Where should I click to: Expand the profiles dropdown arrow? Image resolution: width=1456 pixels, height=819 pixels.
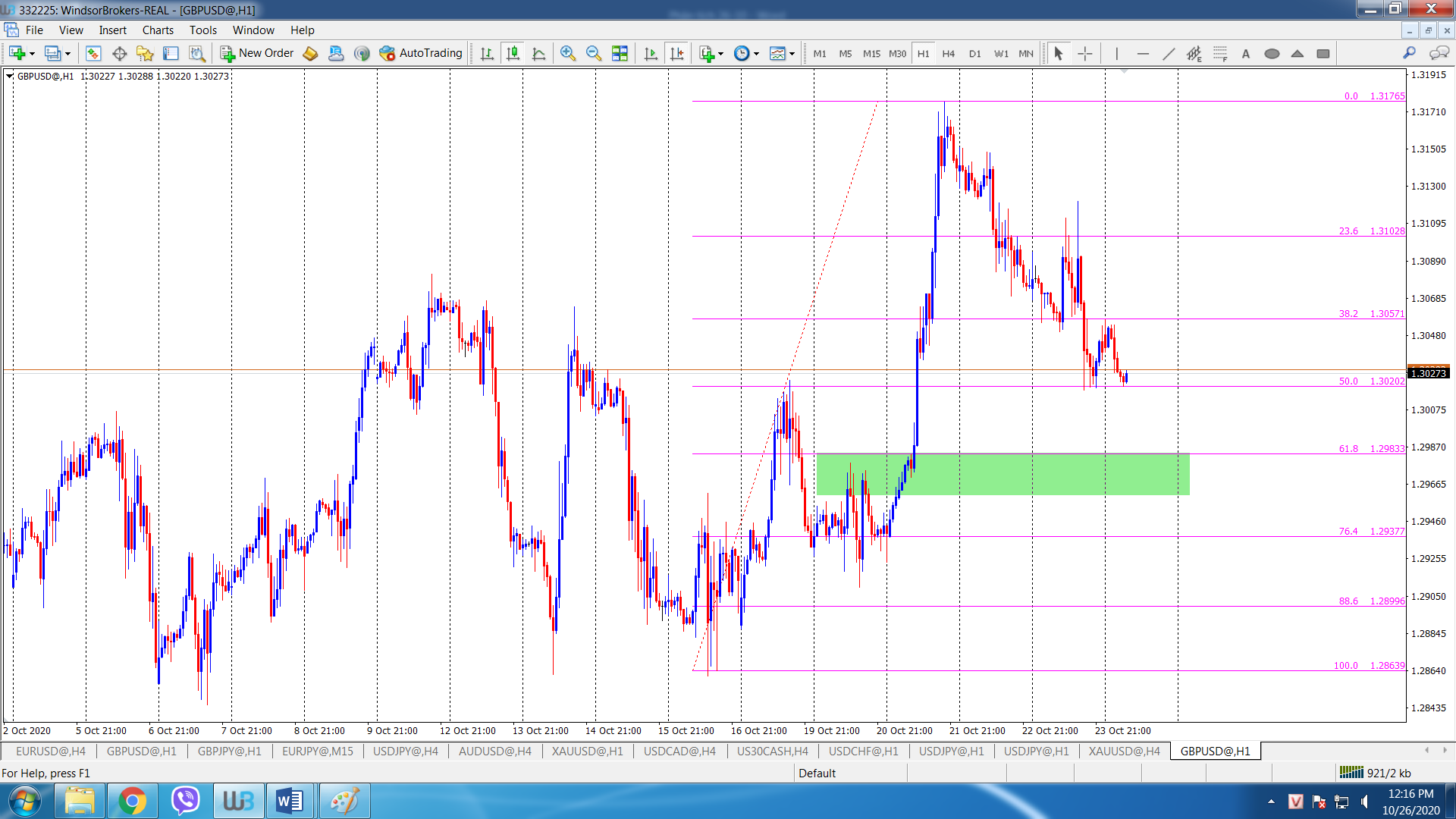click(x=67, y=54)
